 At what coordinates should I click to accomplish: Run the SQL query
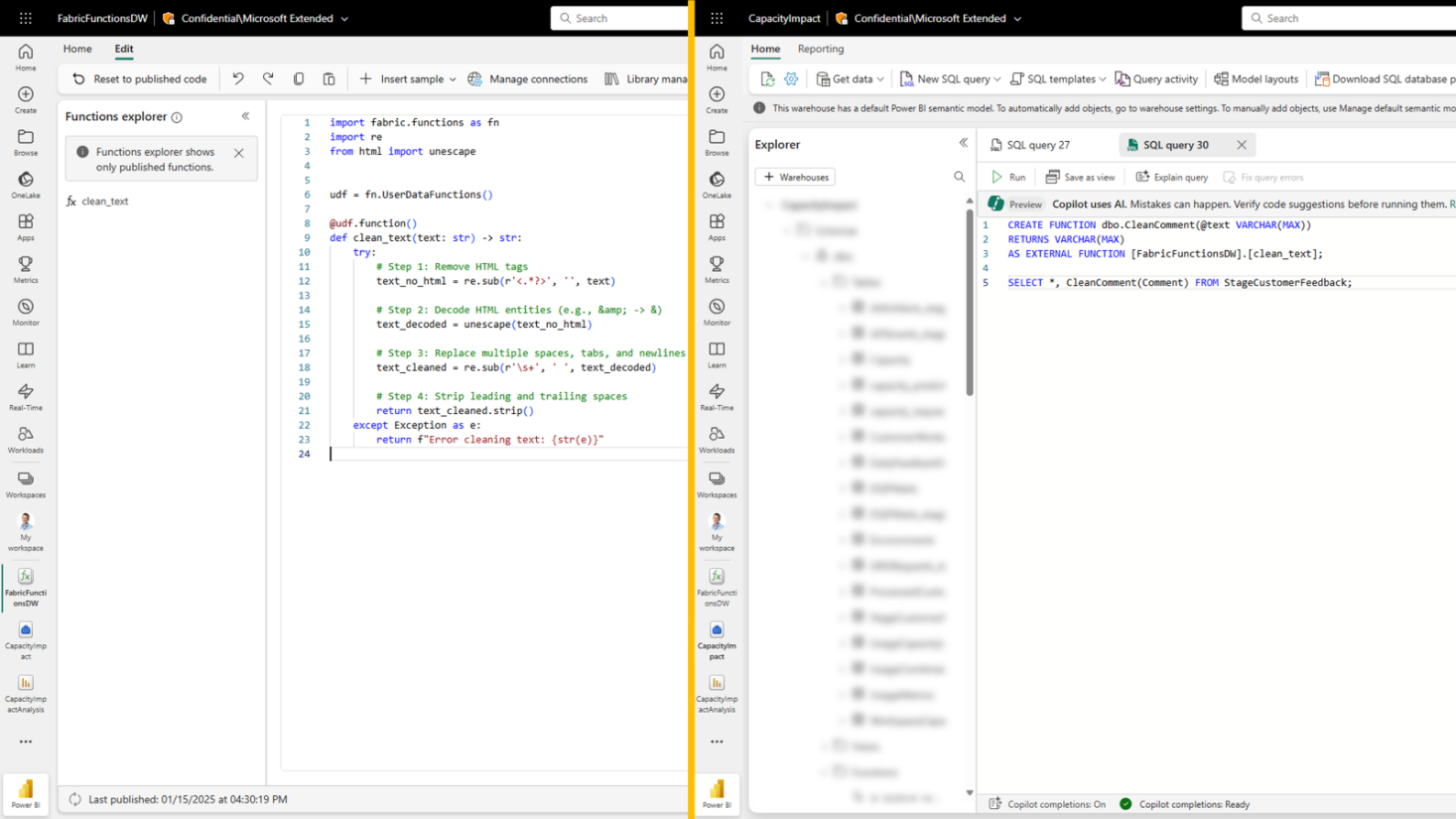(x=1008, y=177)
